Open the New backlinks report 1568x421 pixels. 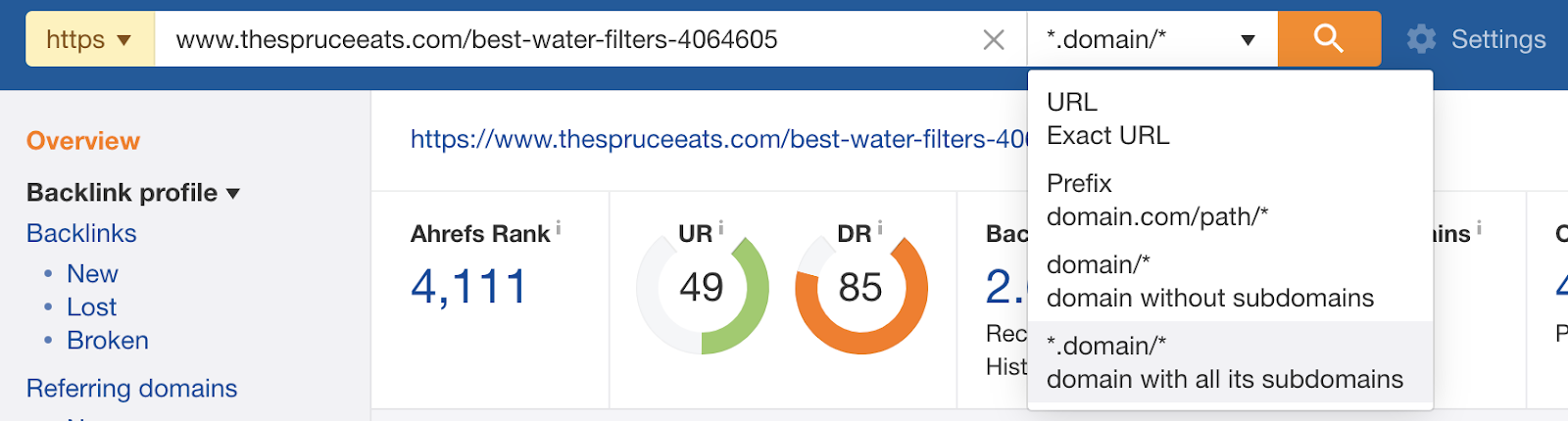point(92,274)
